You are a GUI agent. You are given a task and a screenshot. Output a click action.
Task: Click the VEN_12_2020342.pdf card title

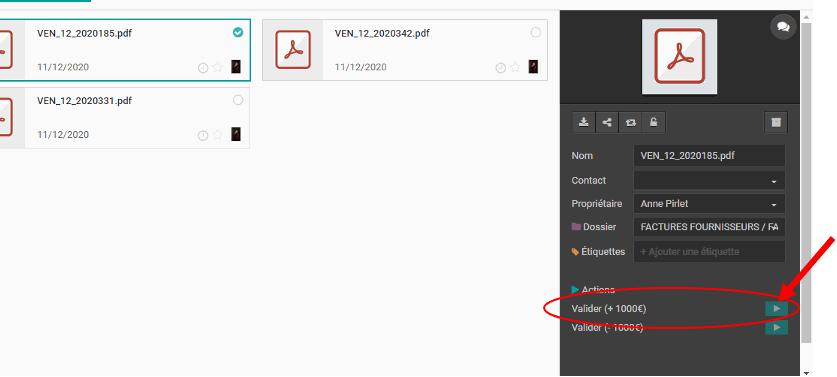pos(382,34)
